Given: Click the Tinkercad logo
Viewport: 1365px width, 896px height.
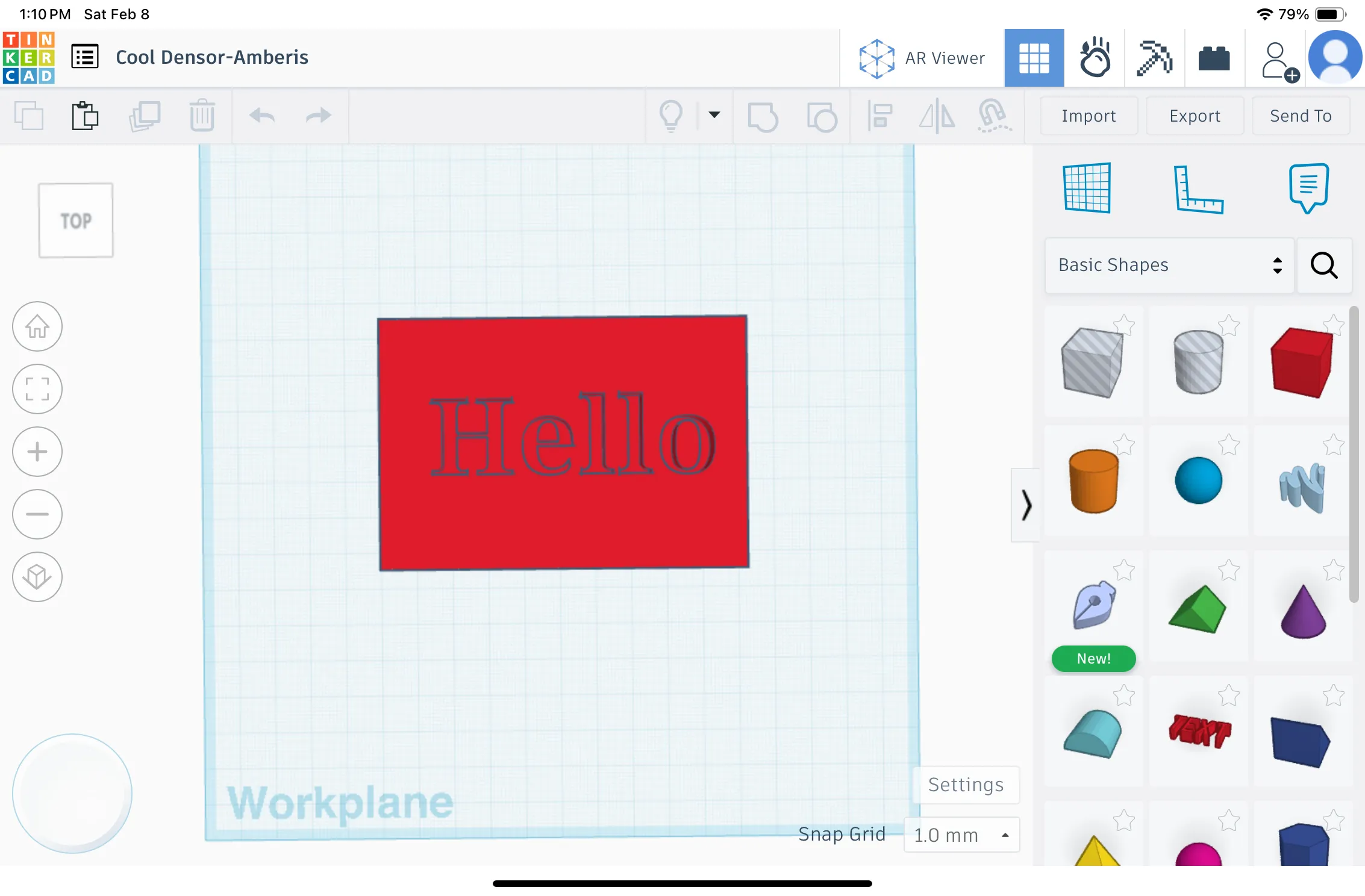Looking at the screenshot, I should [28, 58].
